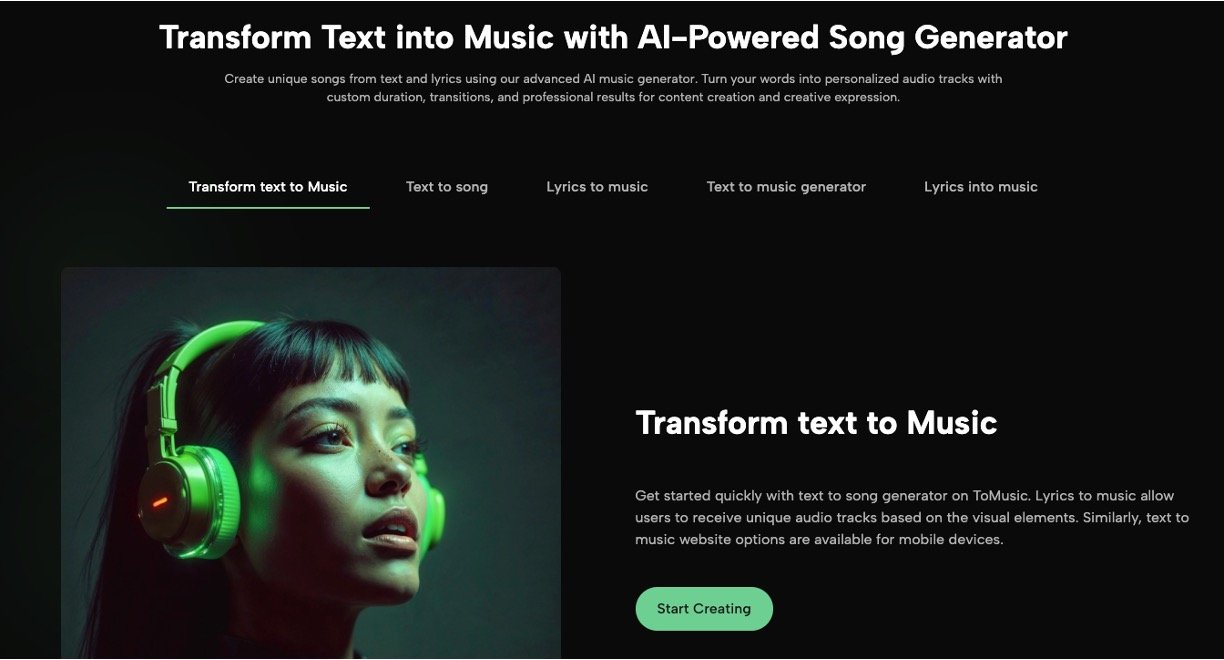
Task: Open the Lyrics to music tab
Action: pos(597,187)
